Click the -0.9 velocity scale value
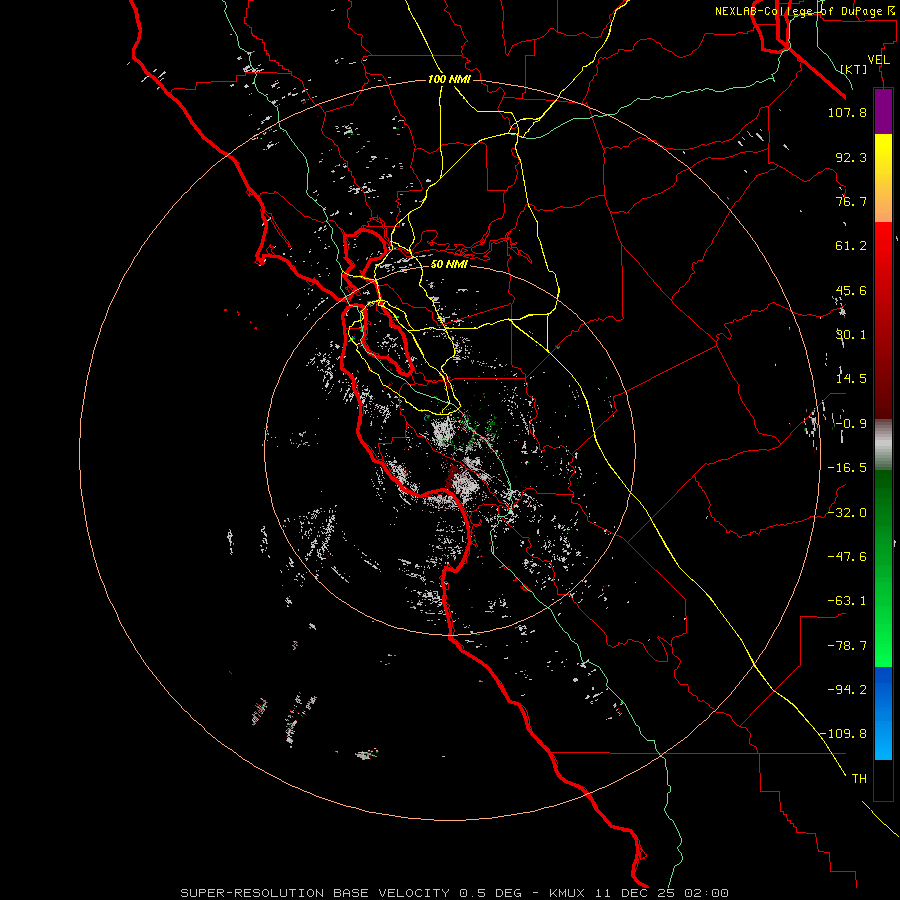The height and width of the screenshot is (900, 900). pyautogui.click(x=851, y=424)
